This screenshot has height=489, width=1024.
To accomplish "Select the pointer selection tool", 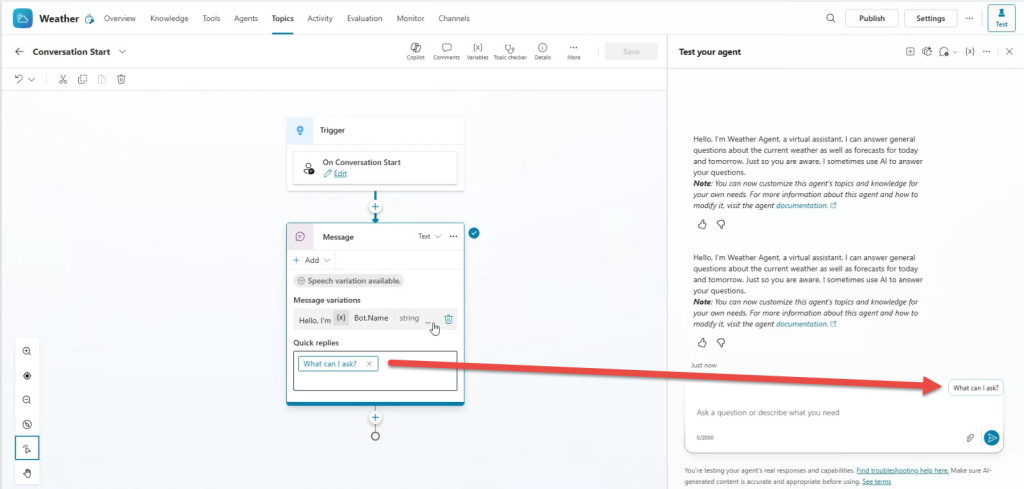I will pos(27,449).
